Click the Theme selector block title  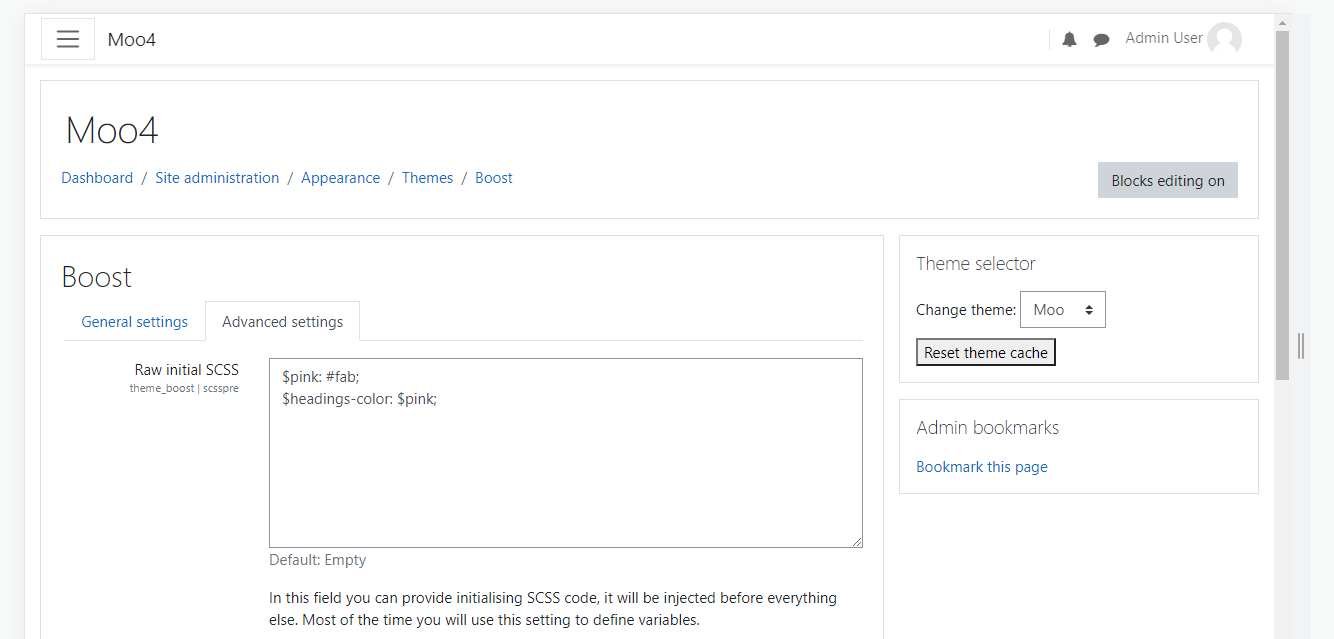click(976, 264)
